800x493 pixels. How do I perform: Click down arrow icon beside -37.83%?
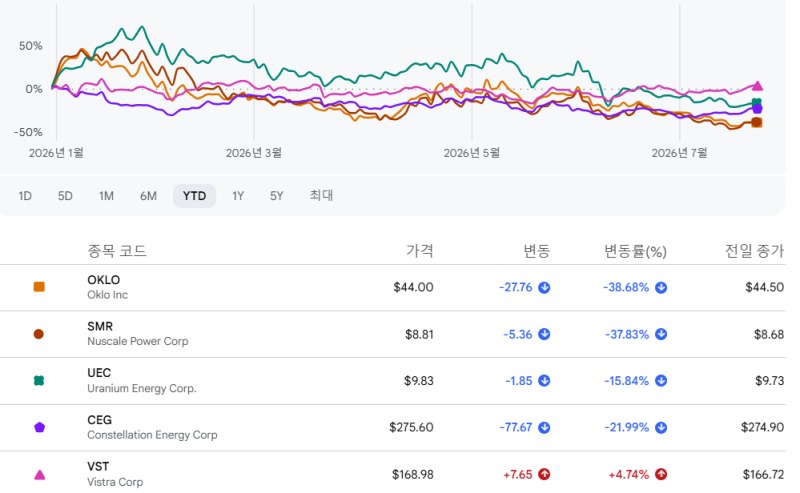click(x=661, y=334)
